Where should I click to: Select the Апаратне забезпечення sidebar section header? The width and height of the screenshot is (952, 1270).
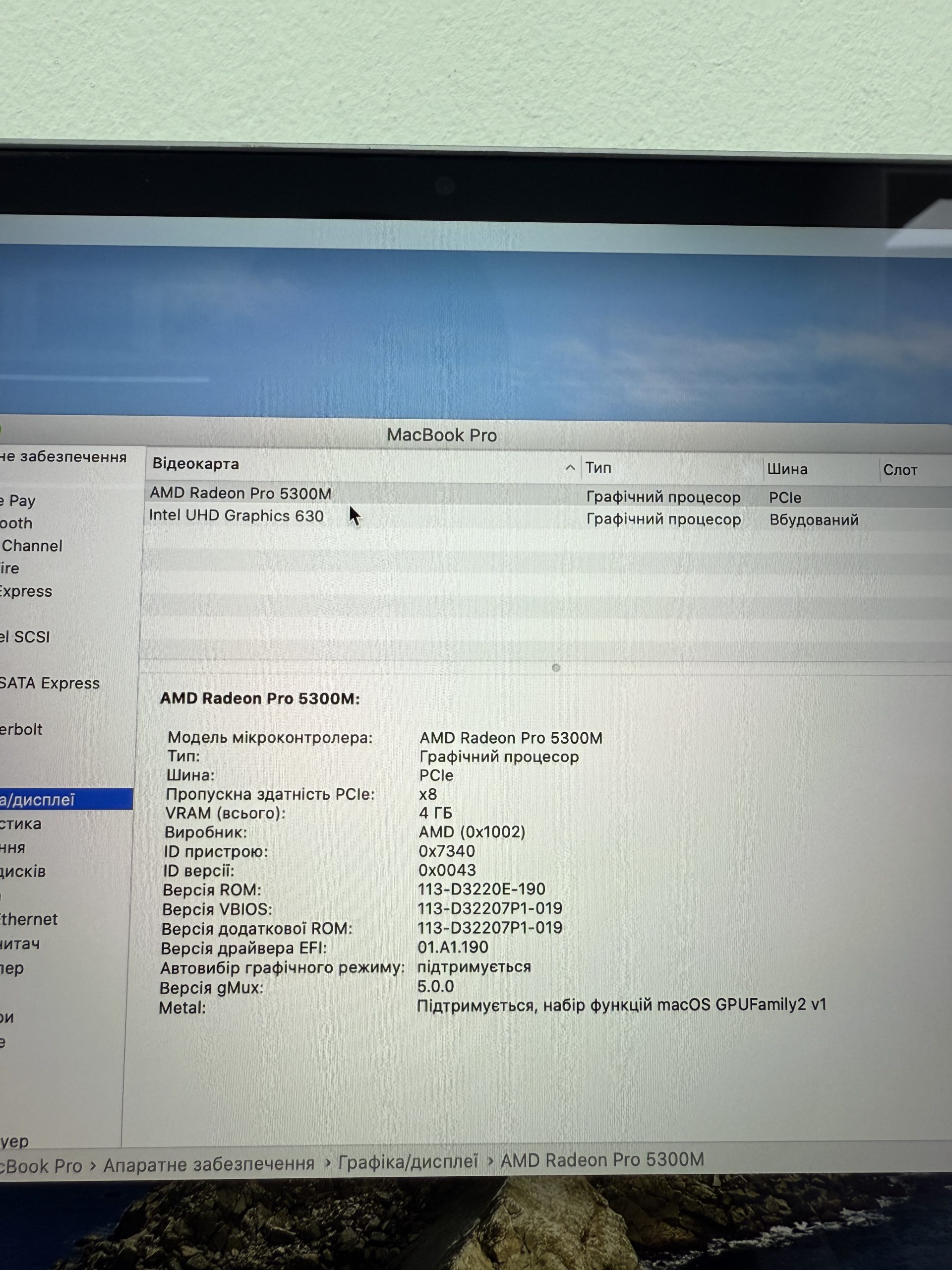coord(63,457)
